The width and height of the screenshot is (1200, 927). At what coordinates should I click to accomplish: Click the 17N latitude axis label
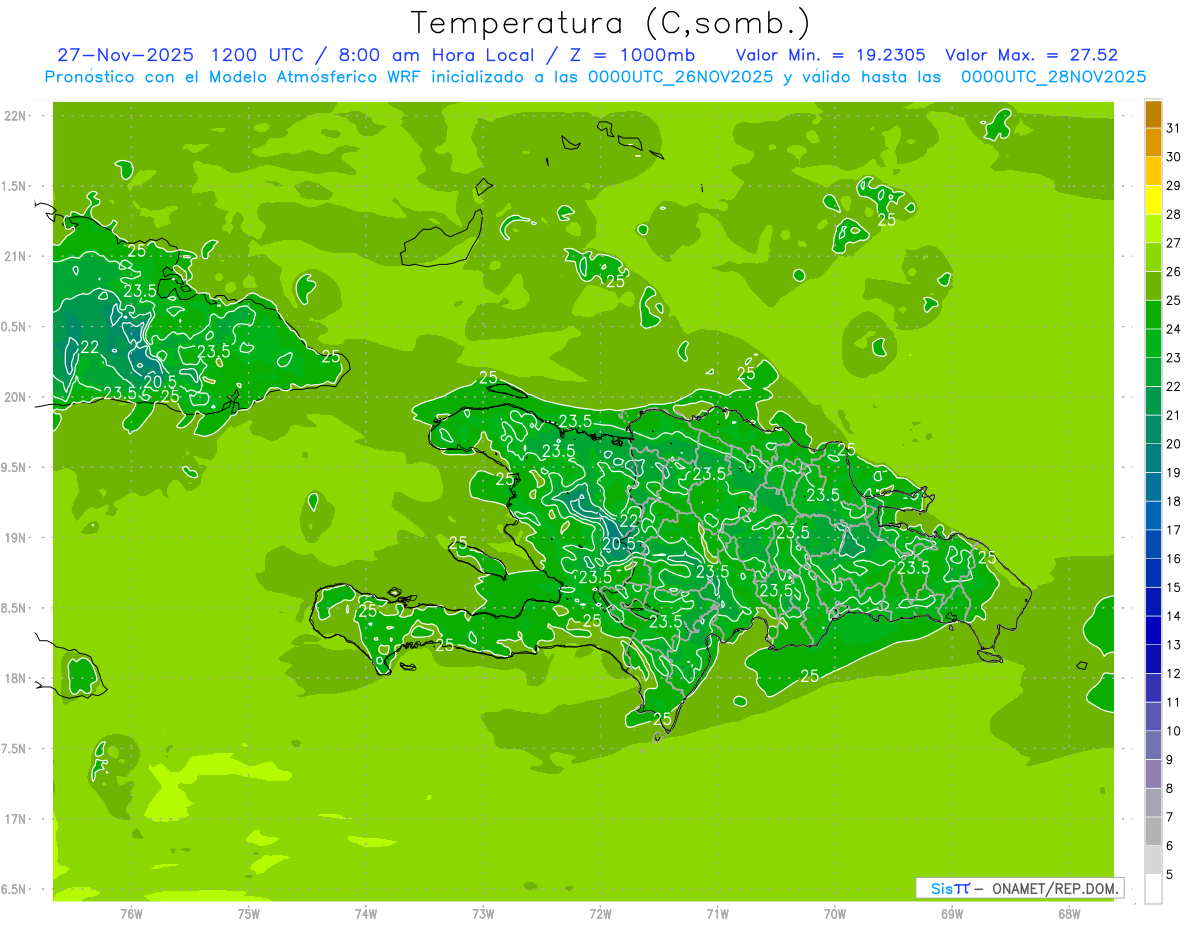[15, 819]
